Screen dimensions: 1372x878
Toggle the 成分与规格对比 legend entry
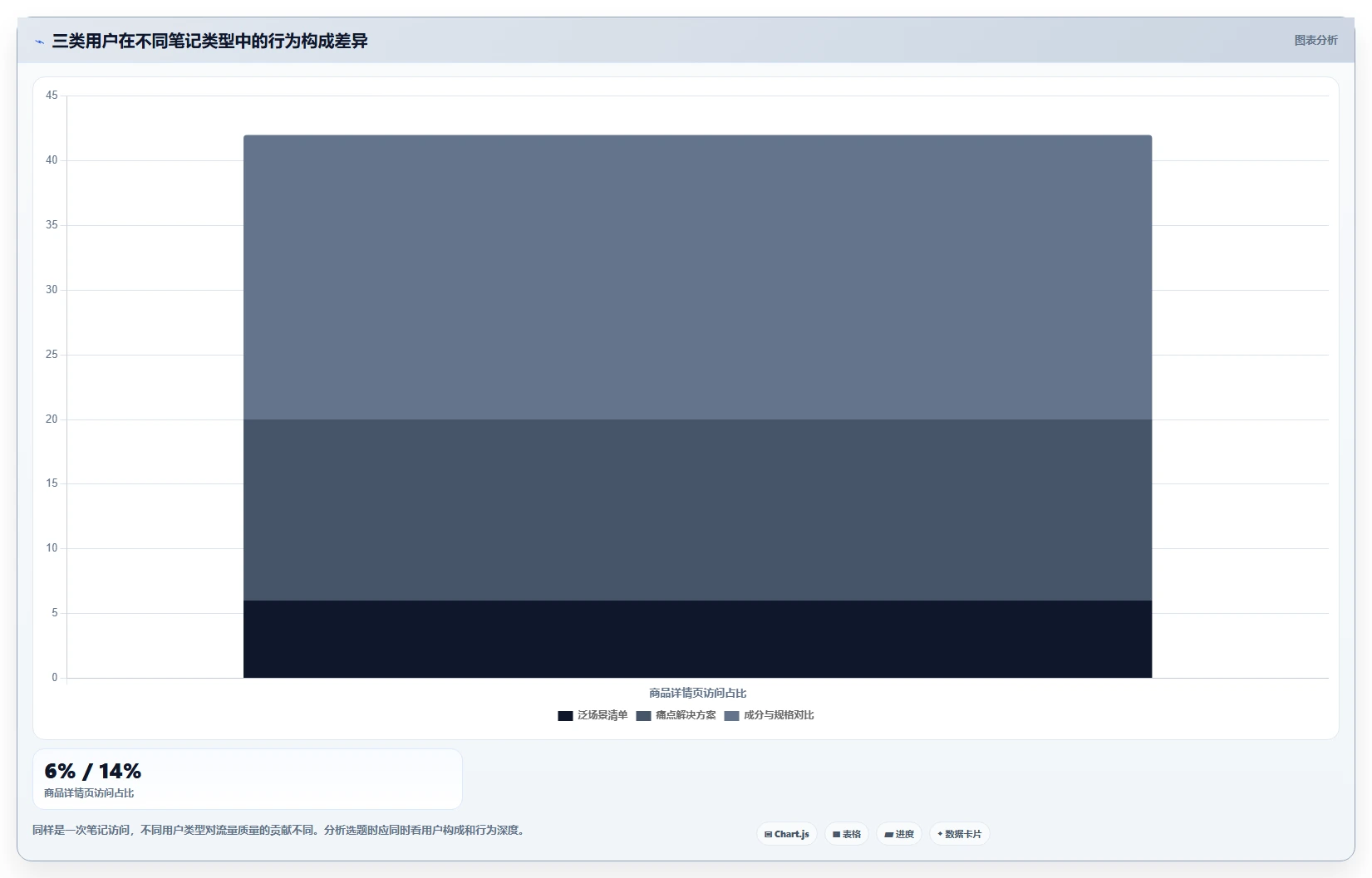(769, 715)
